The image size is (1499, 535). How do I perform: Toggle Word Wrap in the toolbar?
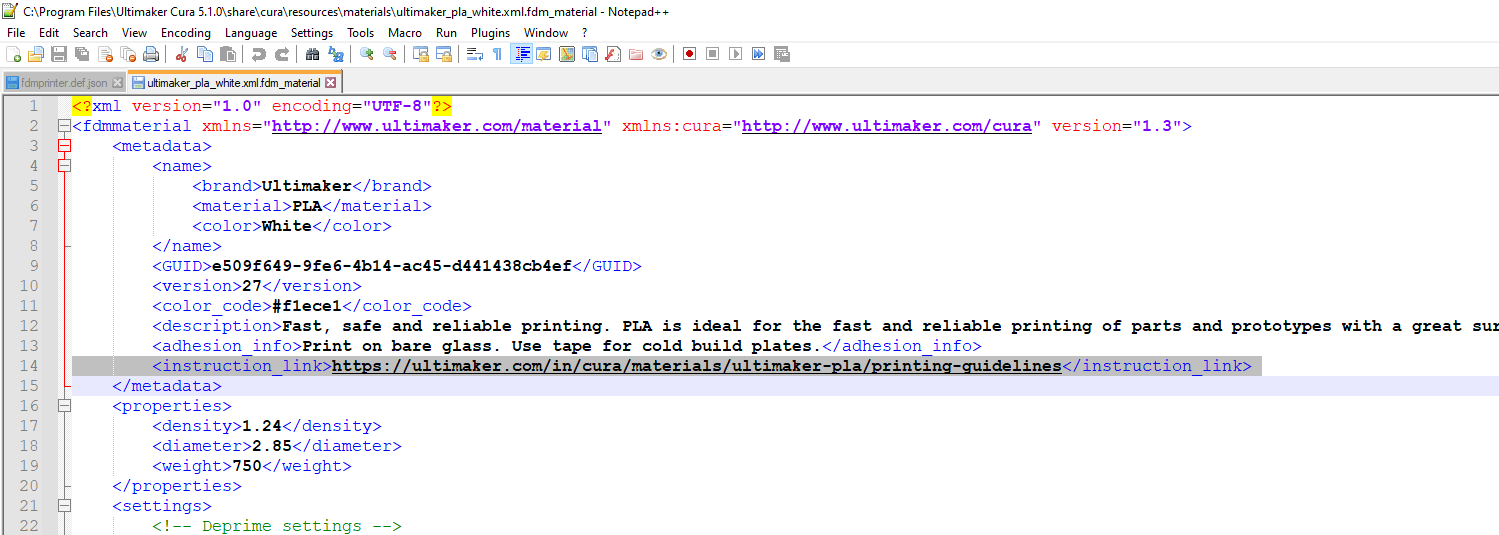[x=474, y=54]
